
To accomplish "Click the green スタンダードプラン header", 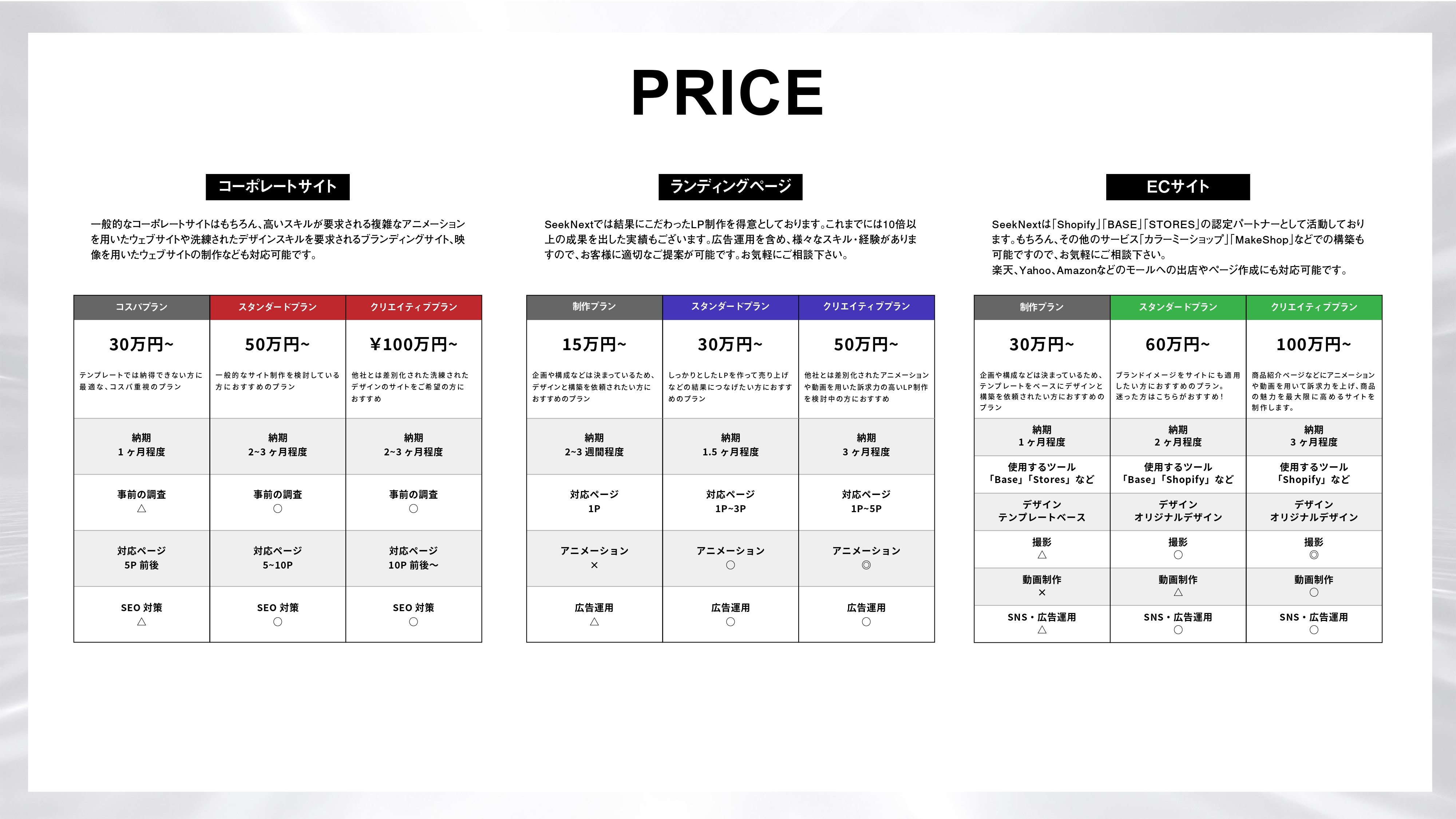I will tap(1178, 307).
